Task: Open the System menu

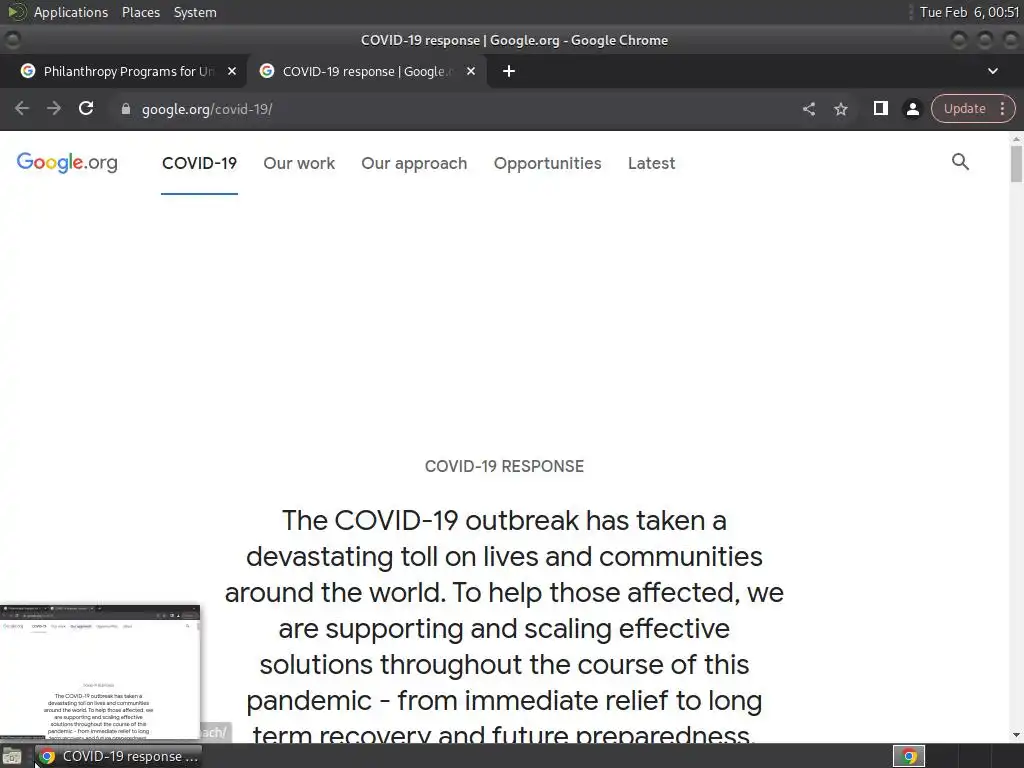Action: tap(195, 12)
